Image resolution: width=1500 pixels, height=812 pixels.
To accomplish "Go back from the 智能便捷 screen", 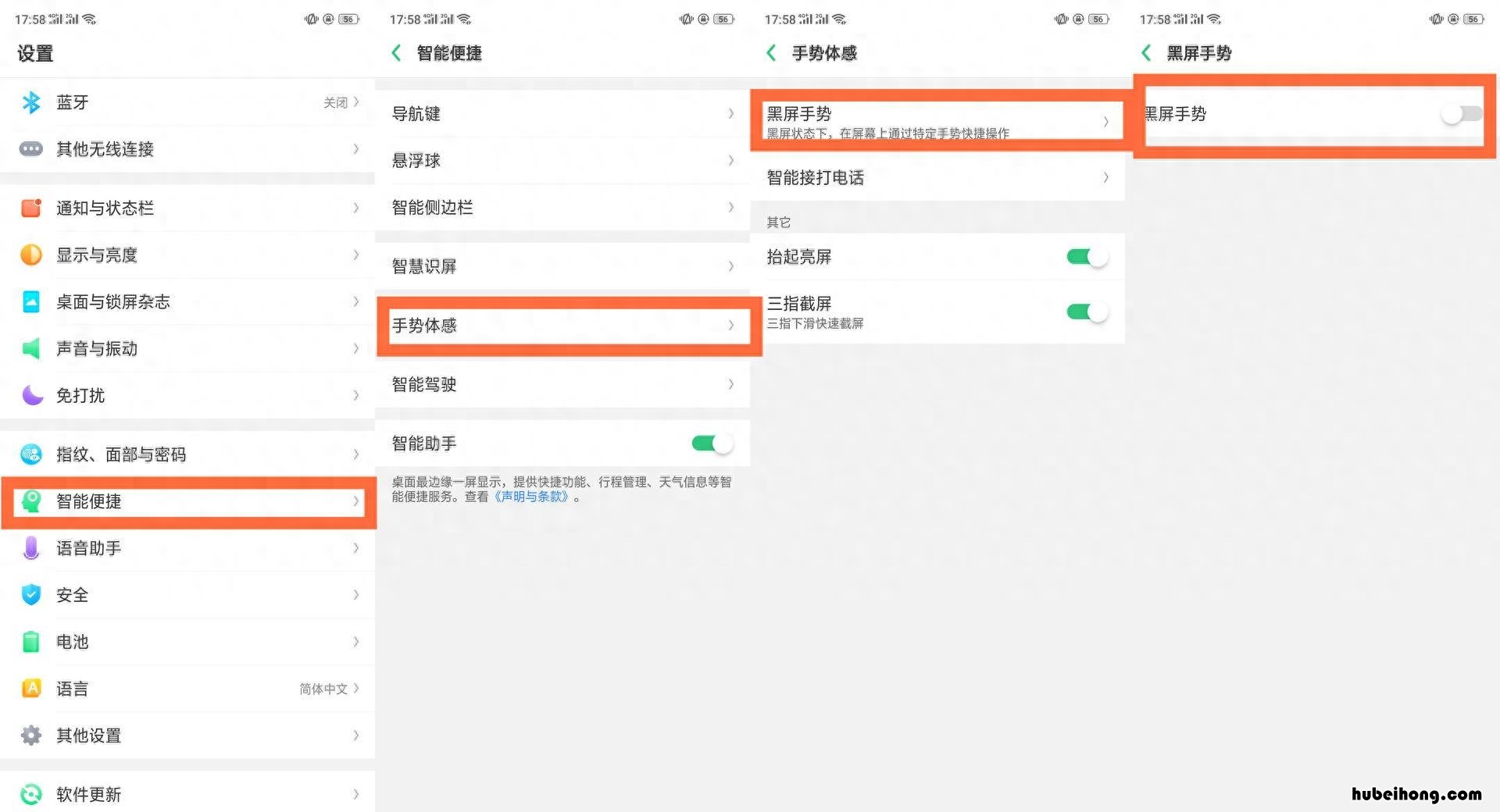I will tap(396, 52).
